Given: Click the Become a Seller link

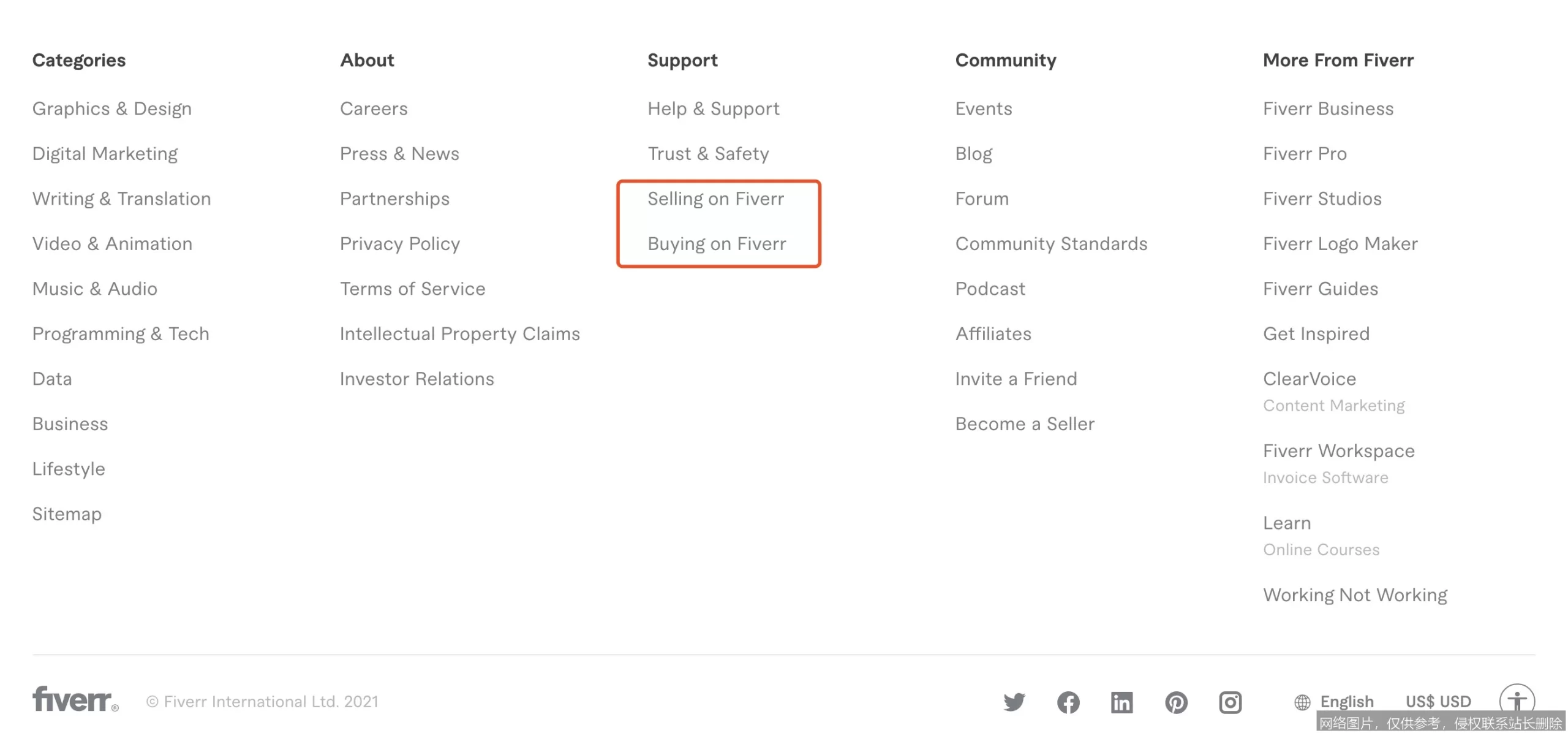Looking at the screenshot, I should pyautogui.click(x=1024, y=424).
